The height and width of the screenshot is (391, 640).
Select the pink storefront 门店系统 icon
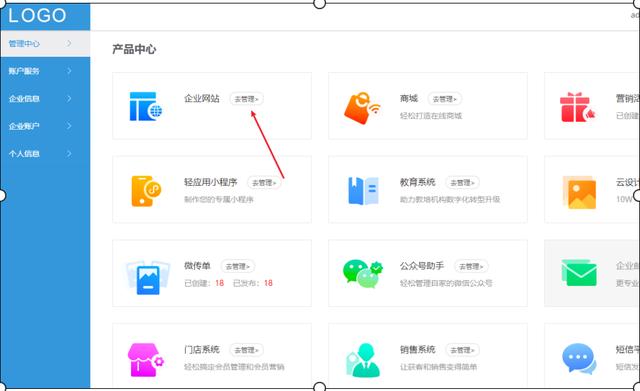coord(145,360)
